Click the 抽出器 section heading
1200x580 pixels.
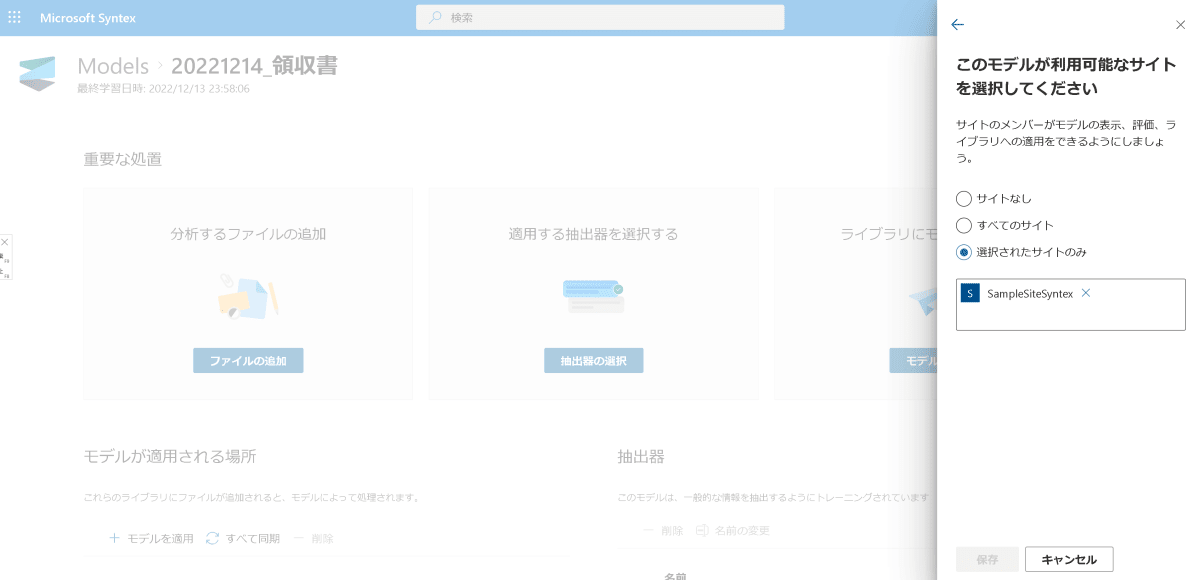[x=641, y=456]
